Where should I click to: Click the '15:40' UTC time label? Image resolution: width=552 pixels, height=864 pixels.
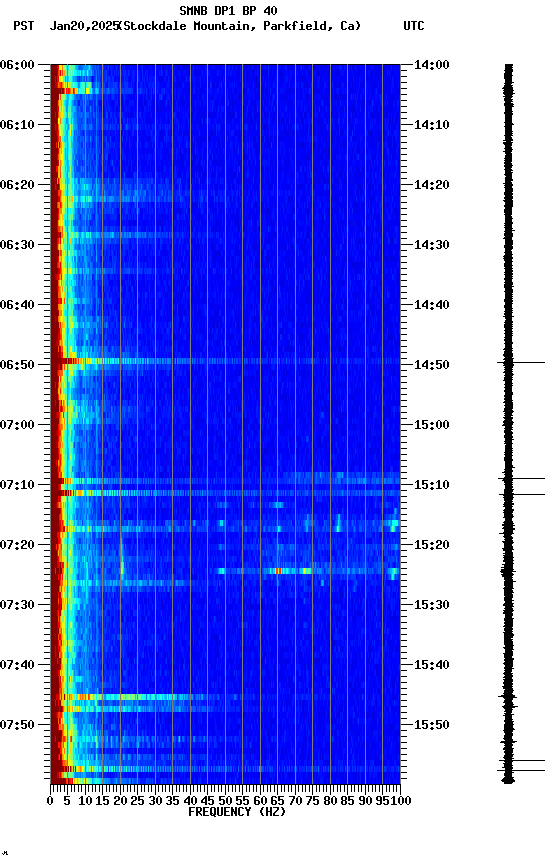click(432, 665)
